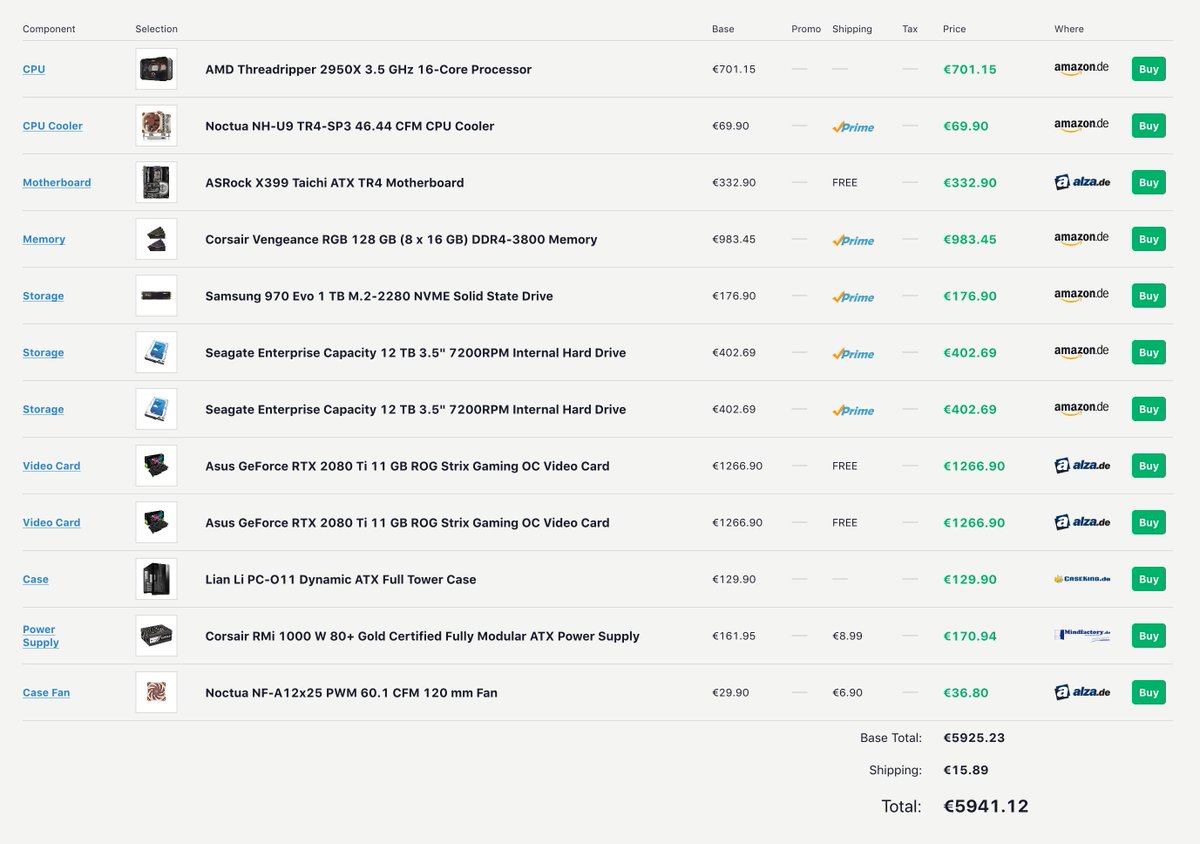Click Prime icon for Samsung 970 Evo
Viewport: 1200px width, 844px height.
(853, 297)
